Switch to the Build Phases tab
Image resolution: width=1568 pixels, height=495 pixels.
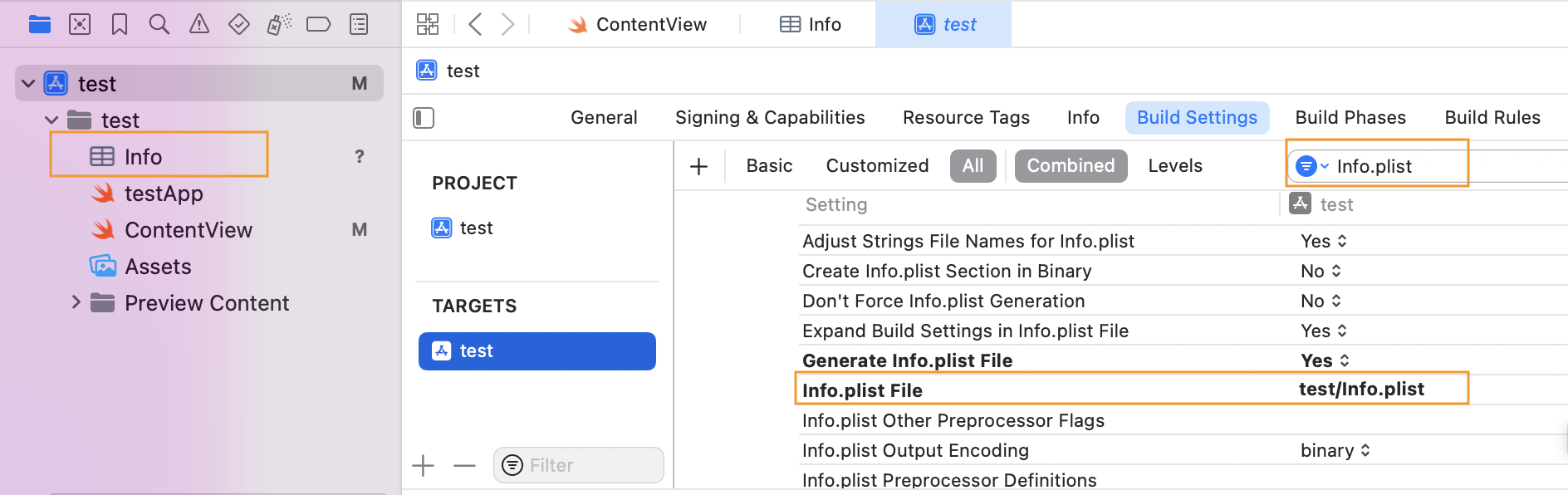coord(1350,118)
